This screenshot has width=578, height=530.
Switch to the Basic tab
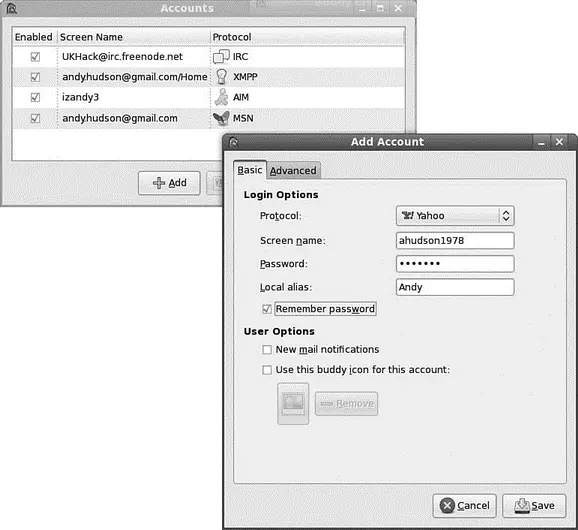[x=250, y=170]
